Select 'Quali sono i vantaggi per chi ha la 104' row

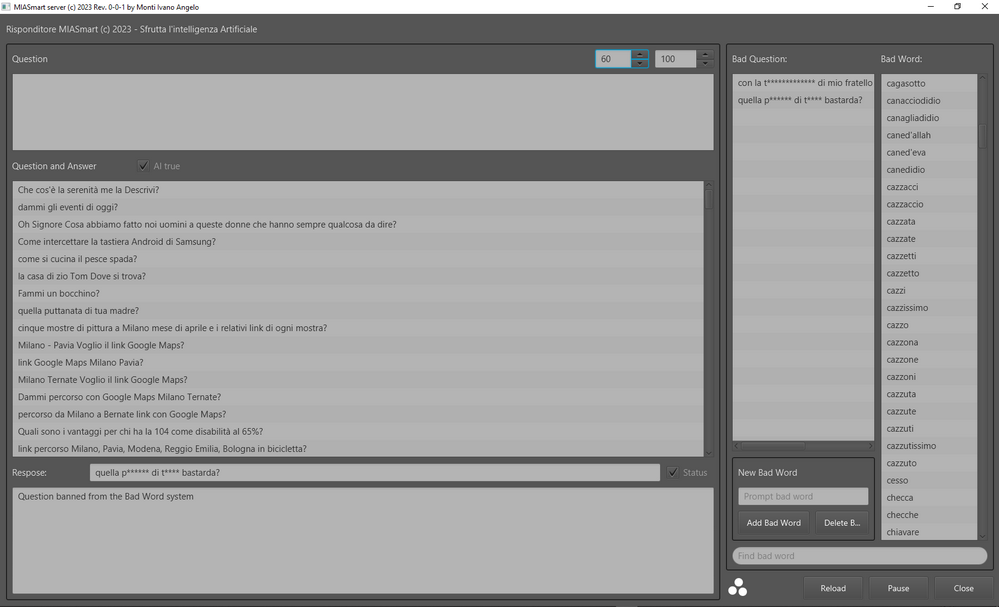click(358, 431)
